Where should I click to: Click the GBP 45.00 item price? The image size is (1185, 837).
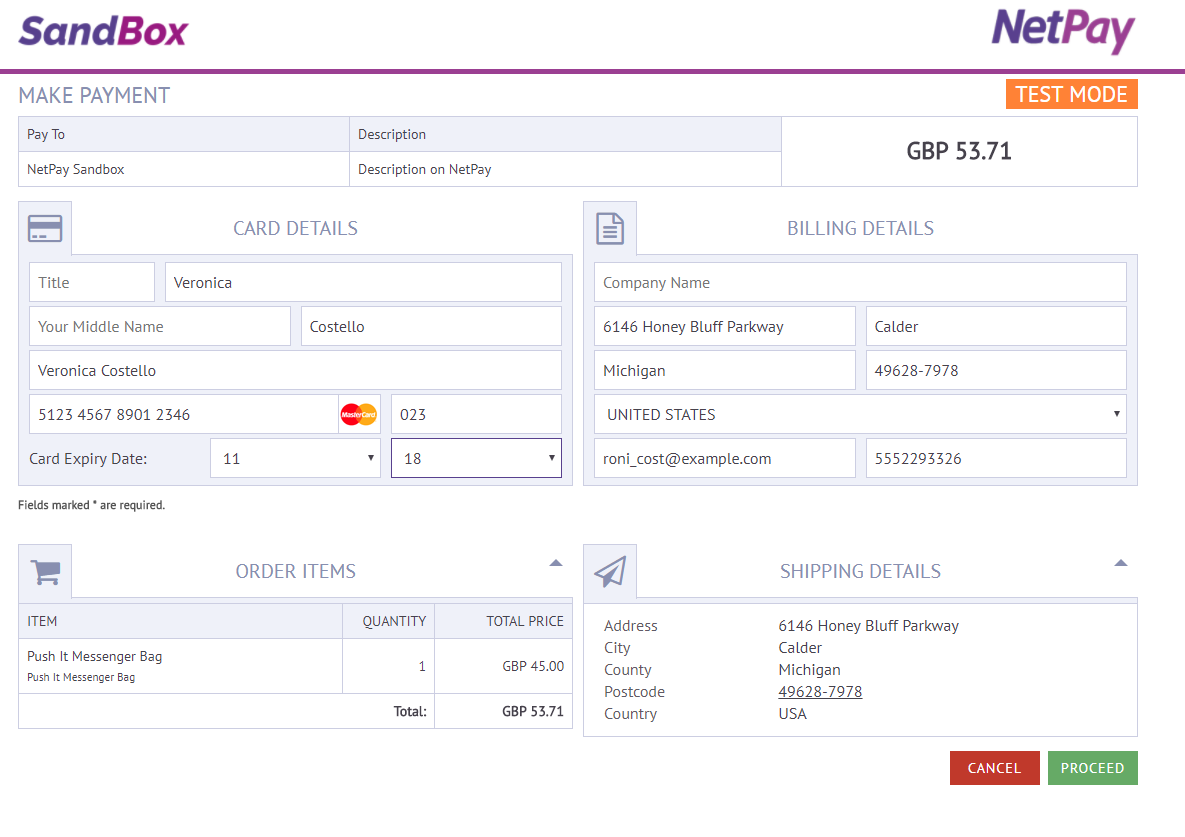(x=533, y=666)
